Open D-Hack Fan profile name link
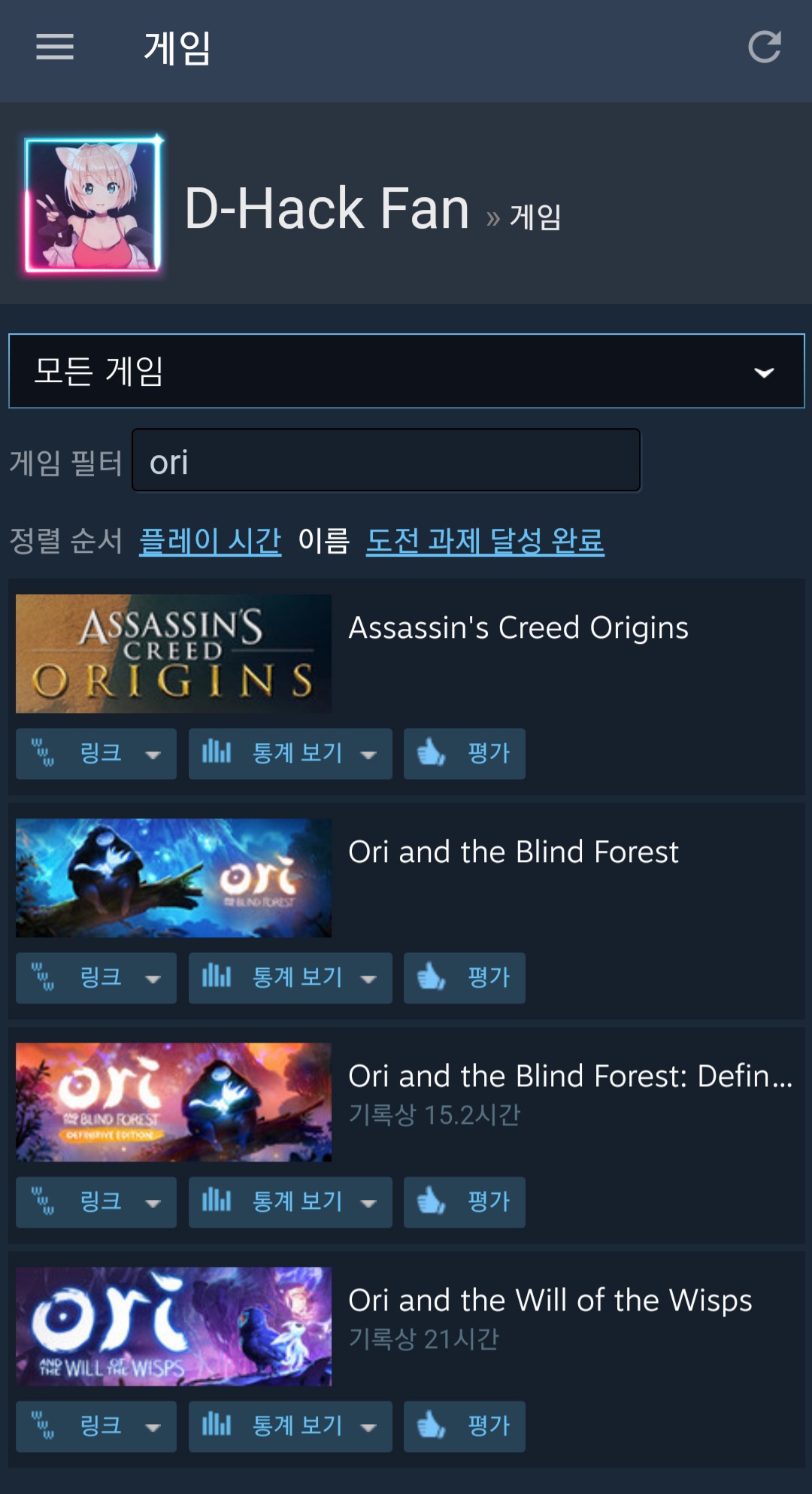 coord(327,208)
